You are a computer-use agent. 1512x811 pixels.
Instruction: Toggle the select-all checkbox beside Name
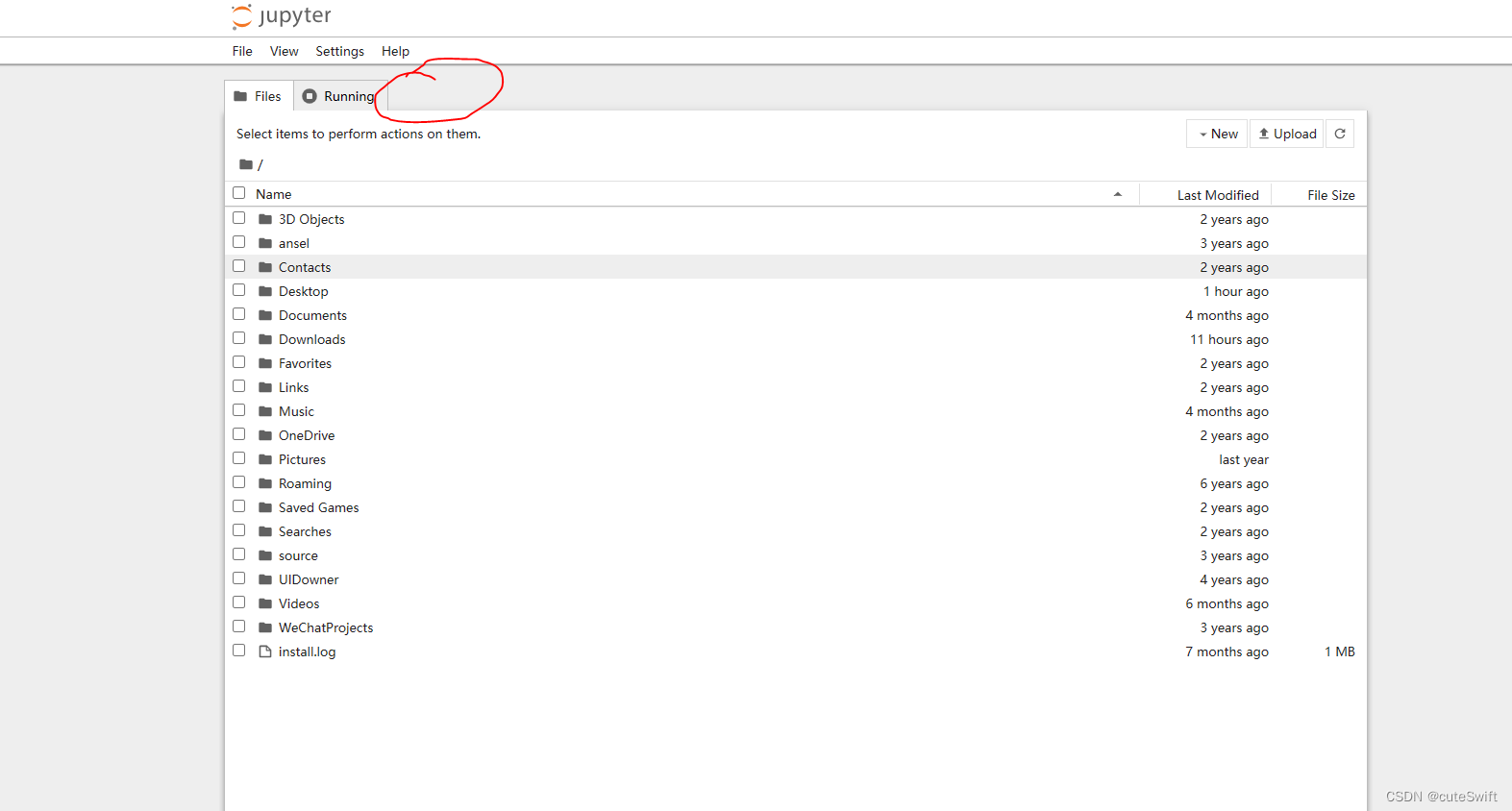[x=239, y=193]
